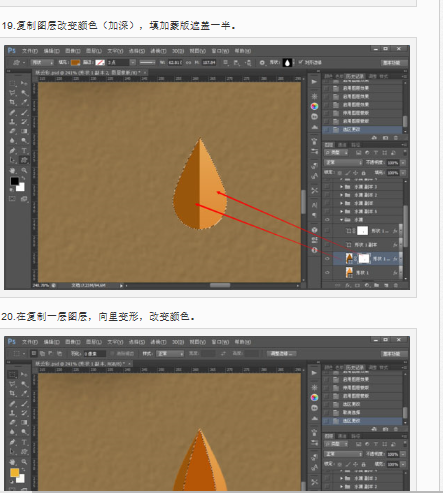Select Type tool in upper Photoshop window
443x493 pixels.
pyautogui.click(x=24, y=151)
